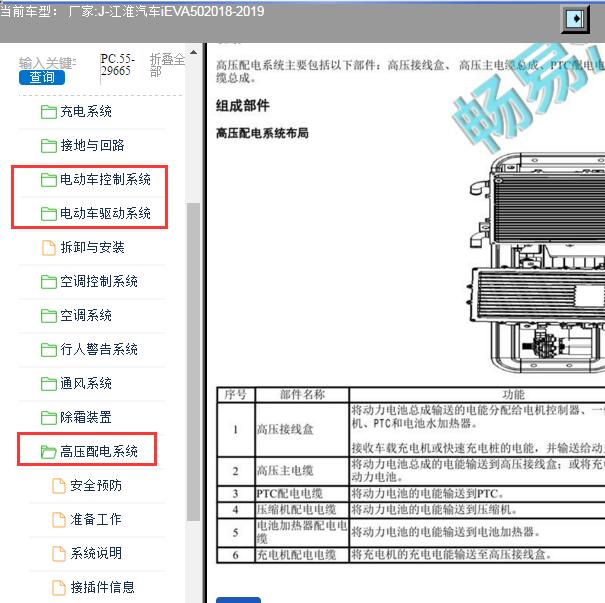Open the 充电系统 folder
605x603 pixels.
(86, 112)
